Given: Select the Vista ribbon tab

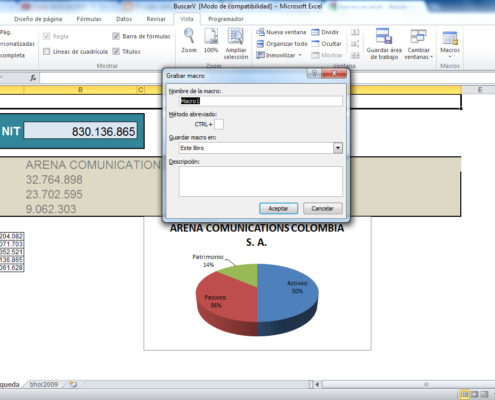Looking at the screenshot, I should pos(187,19).
